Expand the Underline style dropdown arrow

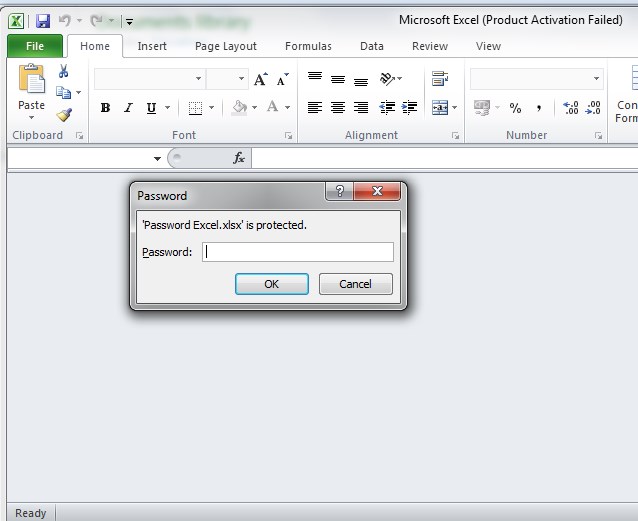point(168,108)
